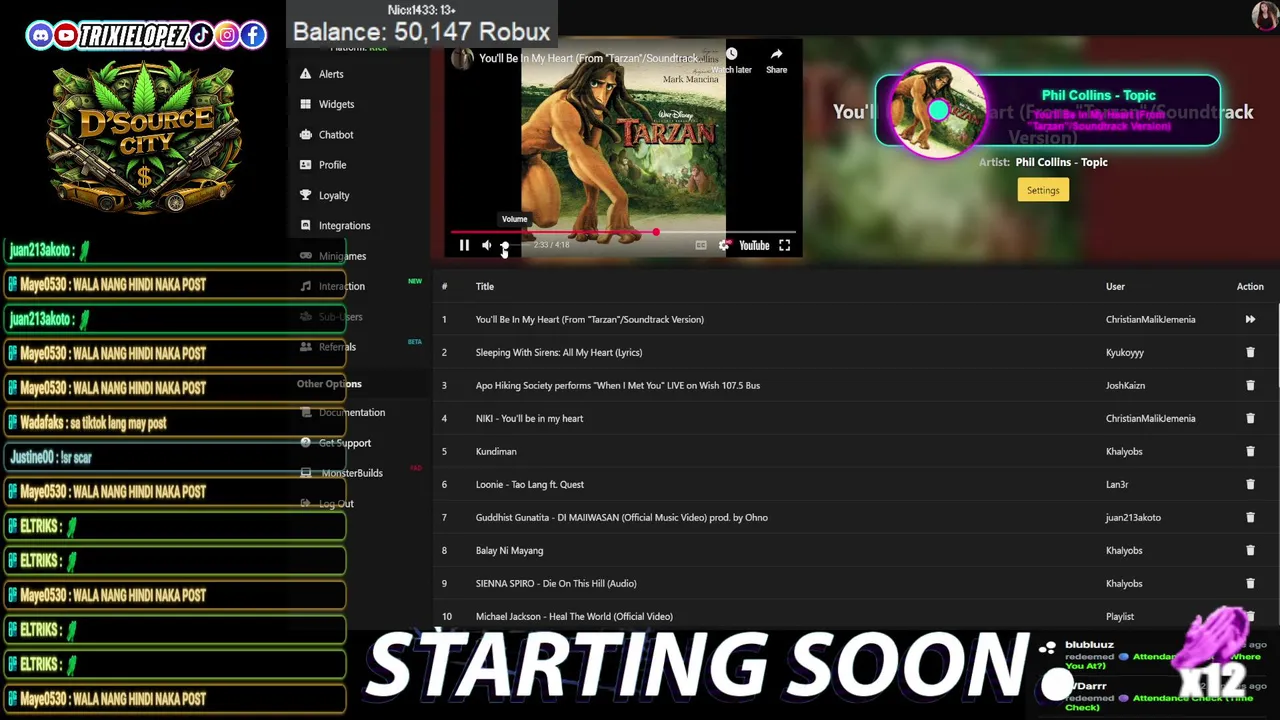
Task: Click the Facebook icon in the stream banner
Action: (x=253, y=36)
